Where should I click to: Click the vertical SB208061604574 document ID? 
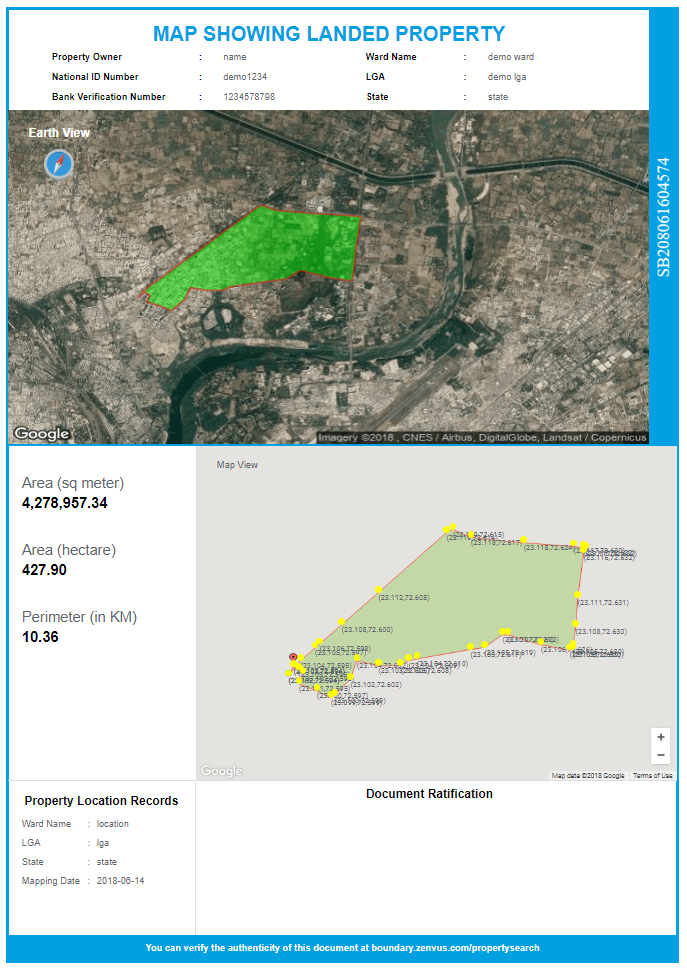pyautogui.click(x=663, y=216)
